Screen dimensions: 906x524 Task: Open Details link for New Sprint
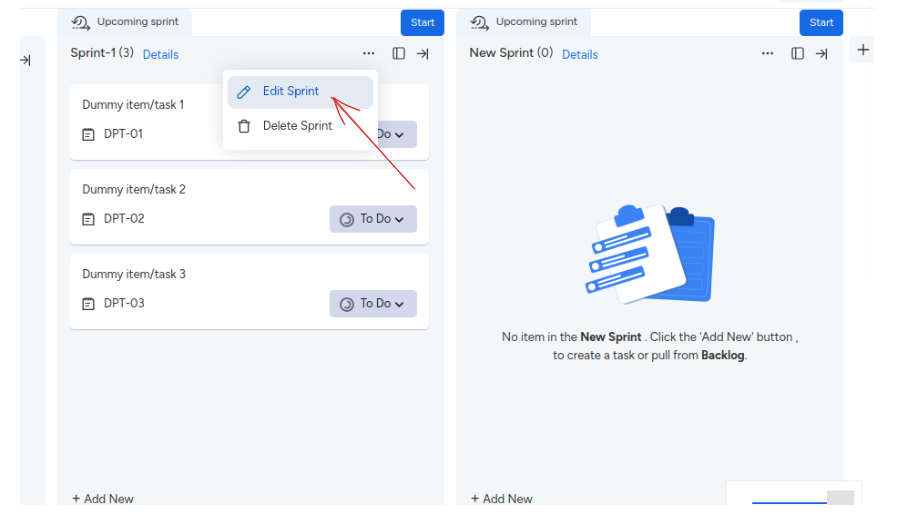579,55
